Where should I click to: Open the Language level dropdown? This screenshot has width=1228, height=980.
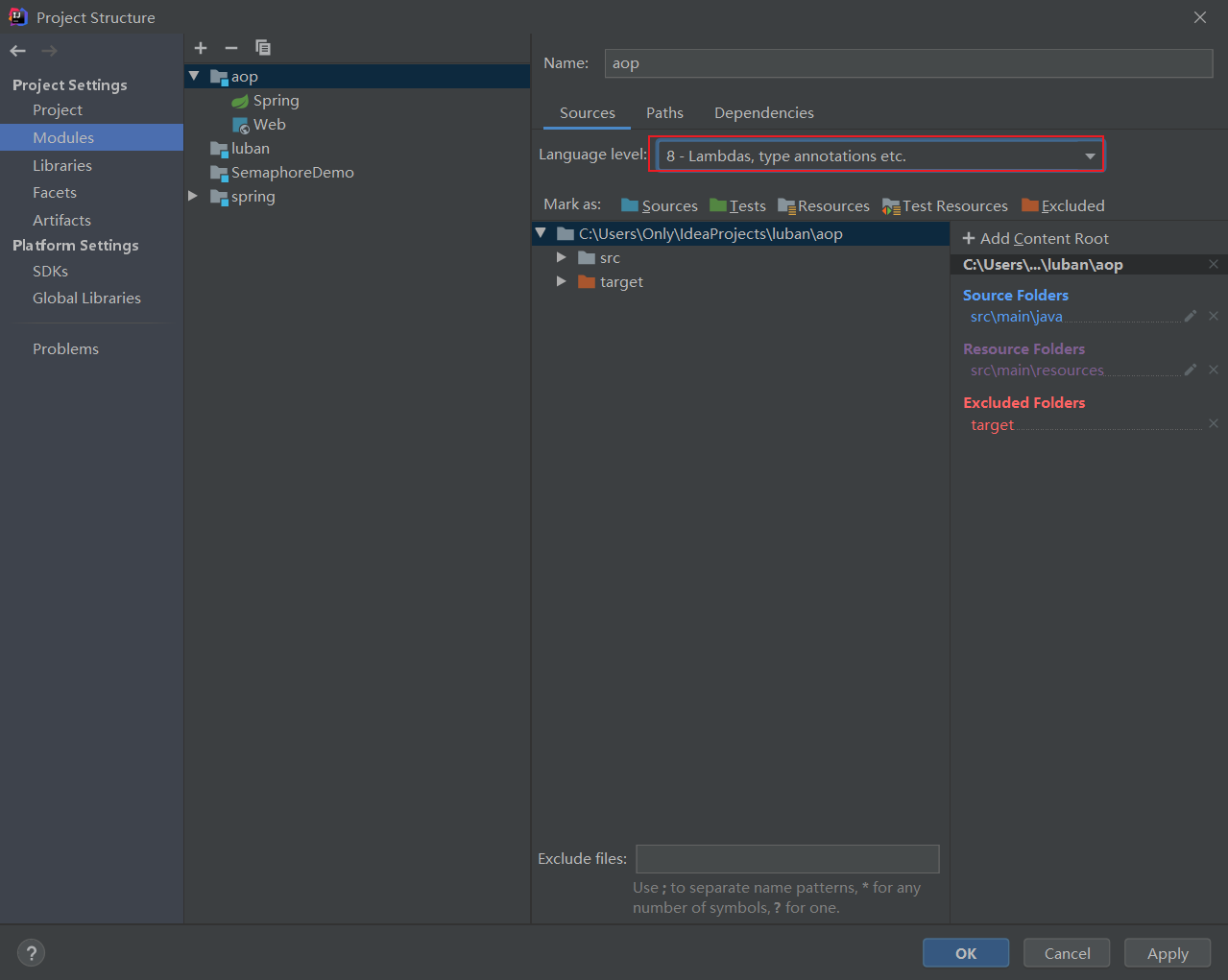(x=1090, y=154)
